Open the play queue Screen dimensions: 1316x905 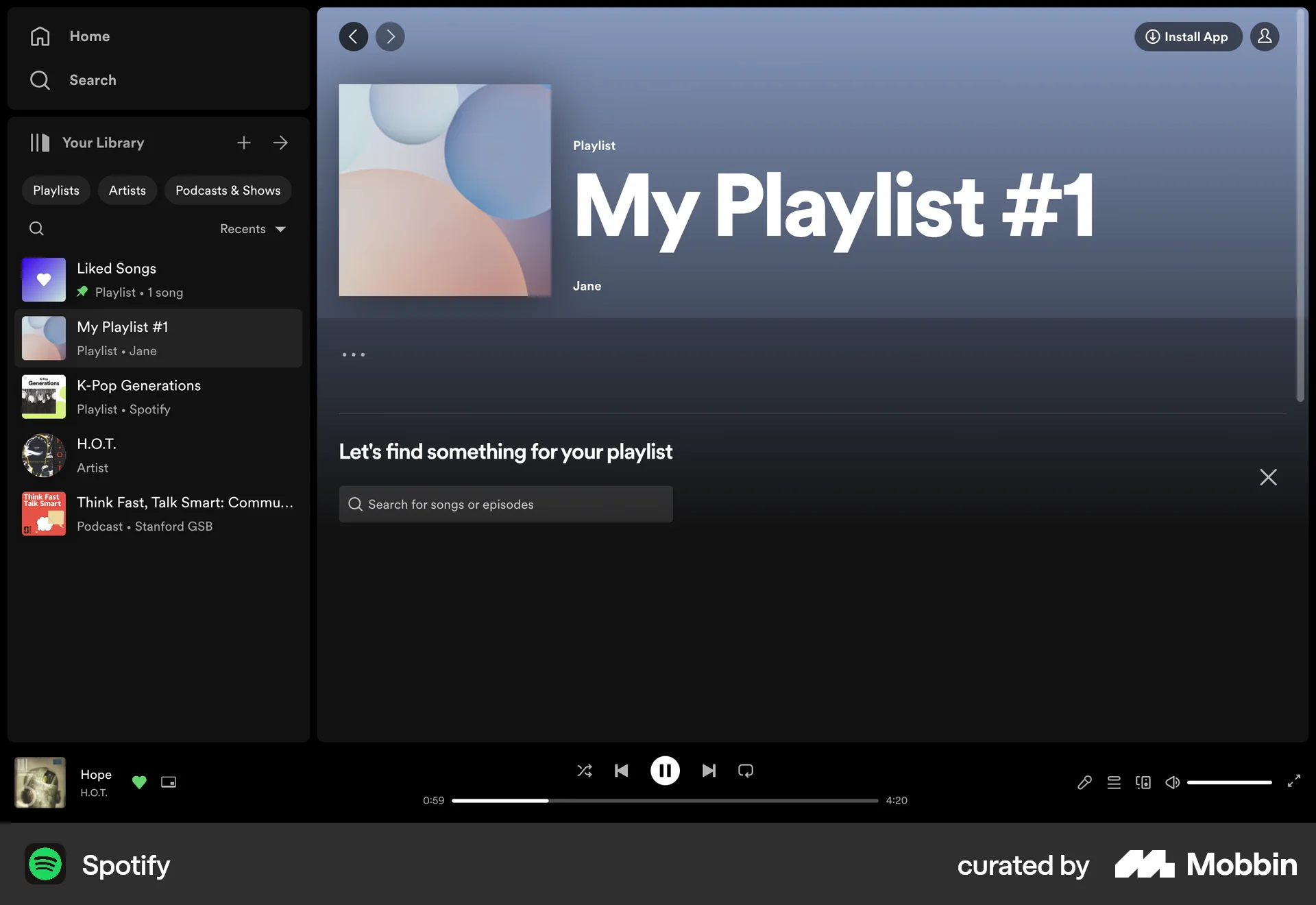[1114, 782]
